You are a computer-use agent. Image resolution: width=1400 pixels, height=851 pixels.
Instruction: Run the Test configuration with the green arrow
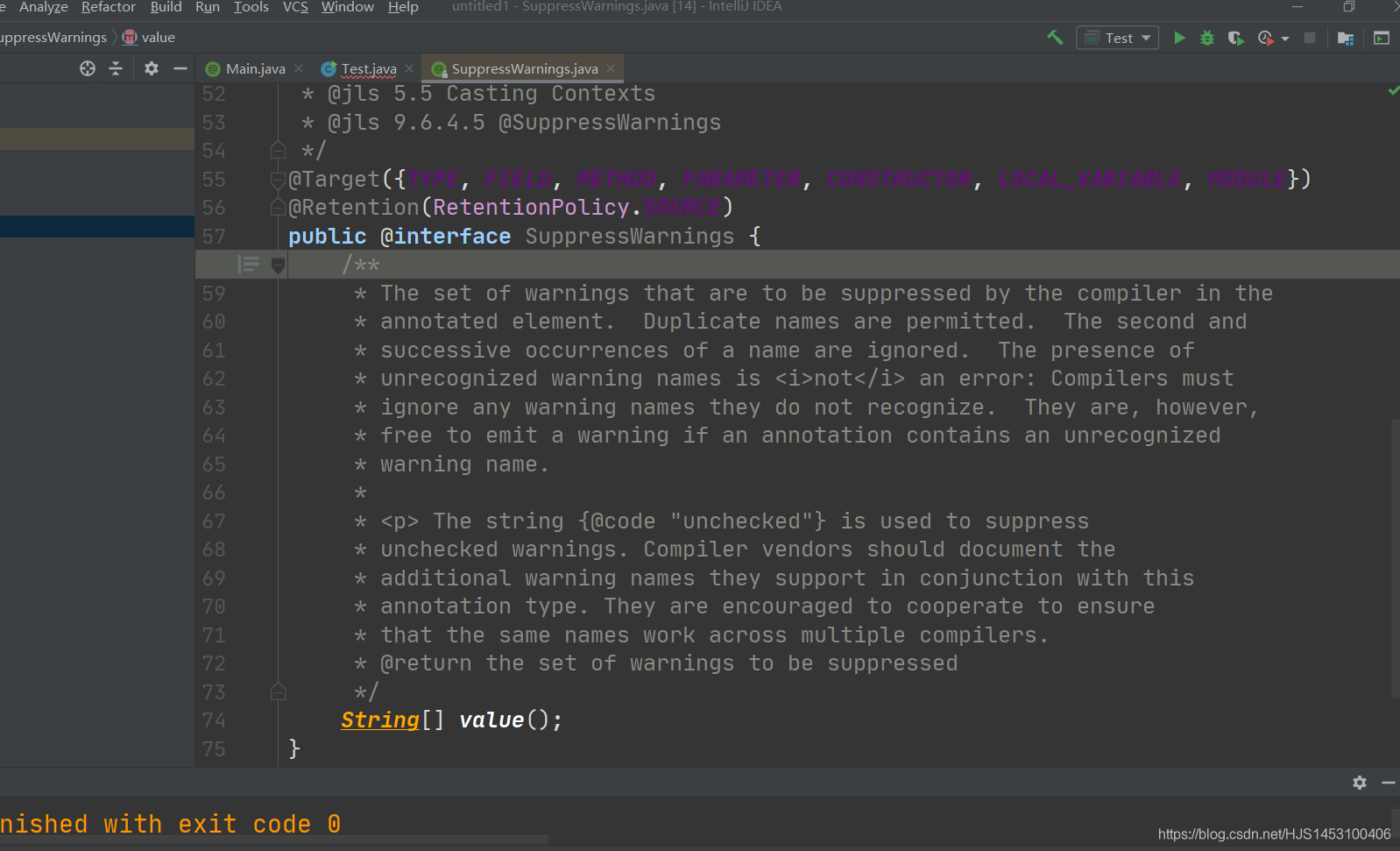point(1179,38)
